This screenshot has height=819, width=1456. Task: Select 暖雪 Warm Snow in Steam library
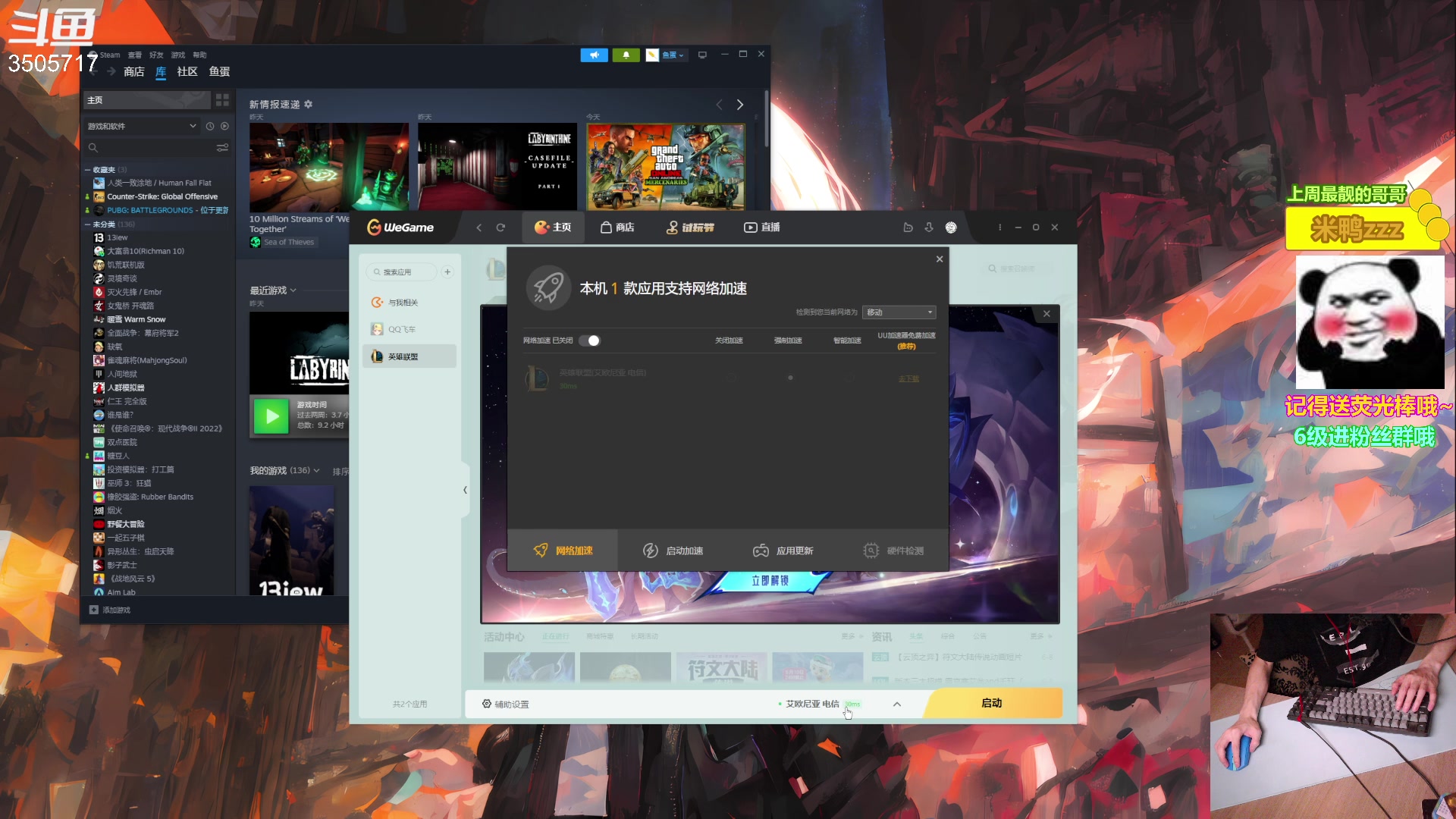pyautogui.click(x=136, y=319)
